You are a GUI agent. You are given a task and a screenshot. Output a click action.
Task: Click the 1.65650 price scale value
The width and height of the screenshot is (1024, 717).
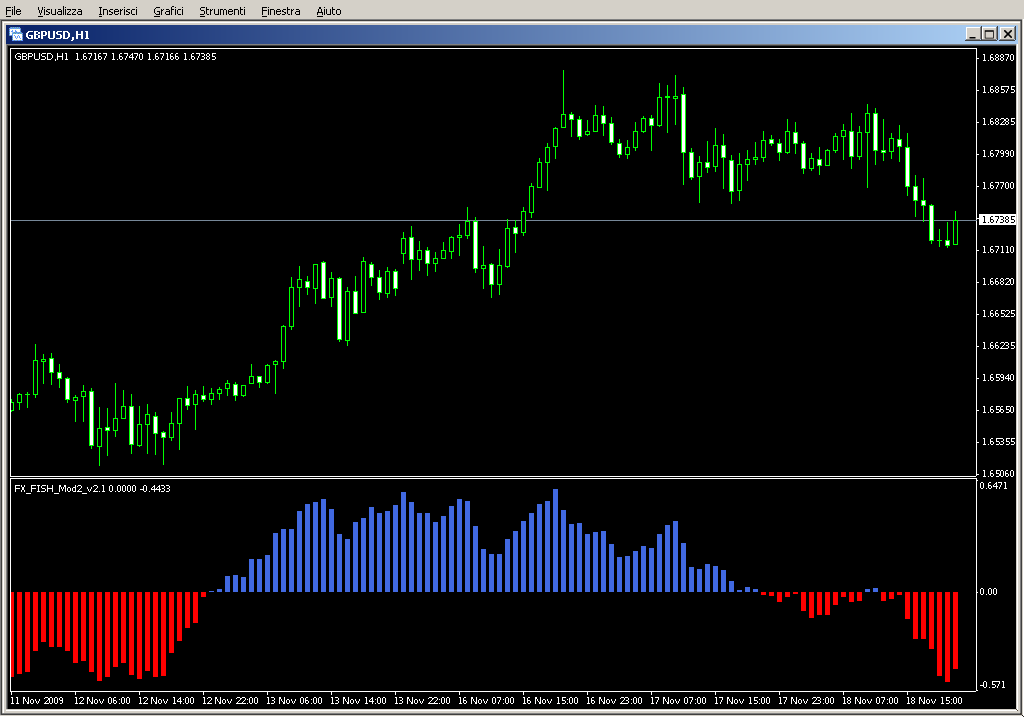[999, 409]
